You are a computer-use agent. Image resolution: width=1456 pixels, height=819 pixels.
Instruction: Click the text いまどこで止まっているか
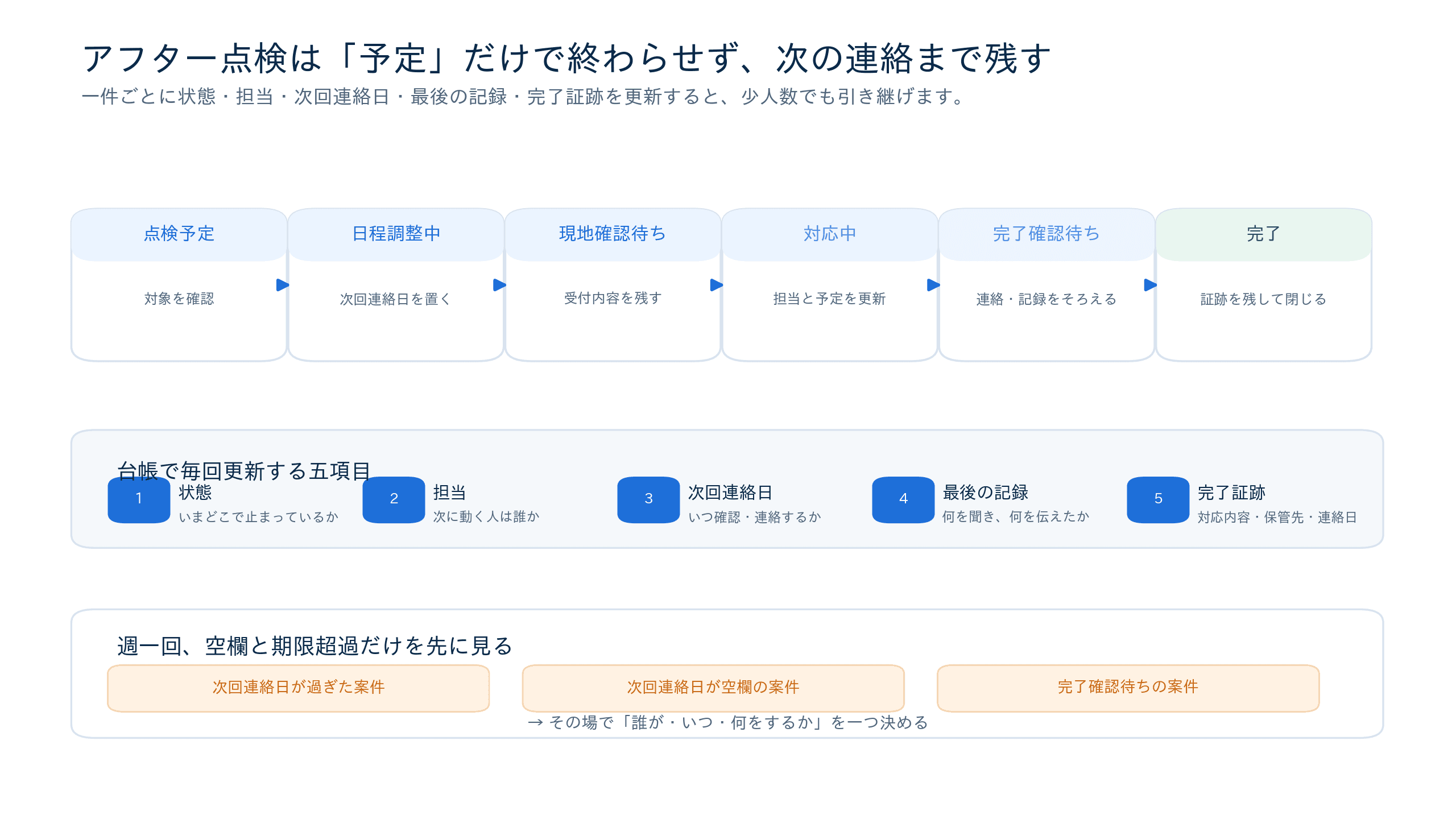point(259,517)
